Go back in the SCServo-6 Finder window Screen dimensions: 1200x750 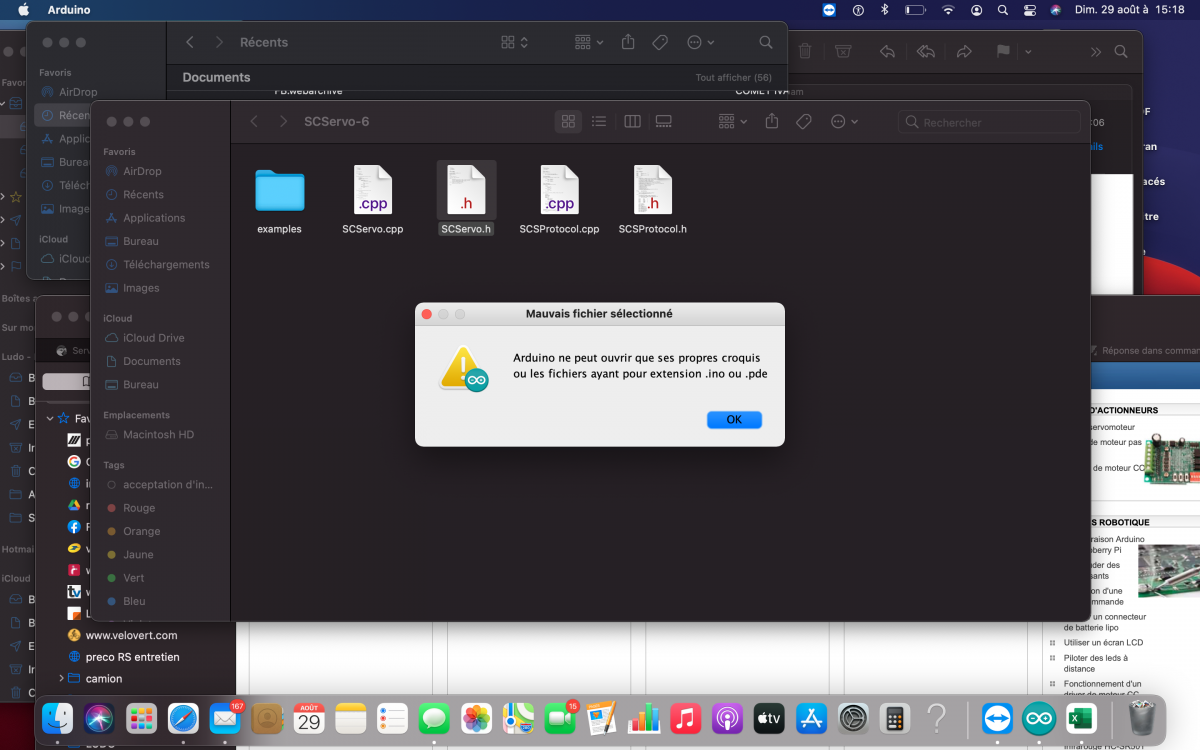click(x=254, y=122)
